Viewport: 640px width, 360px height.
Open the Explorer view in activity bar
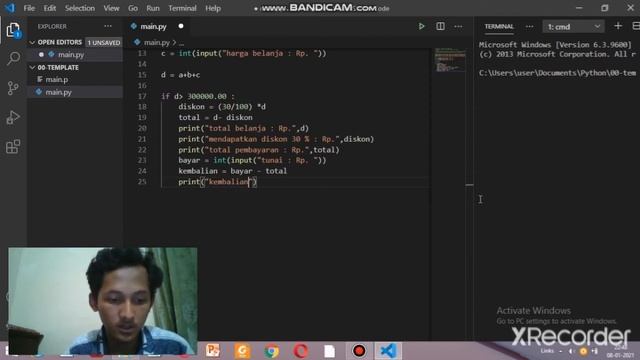(x=13, y=30)
